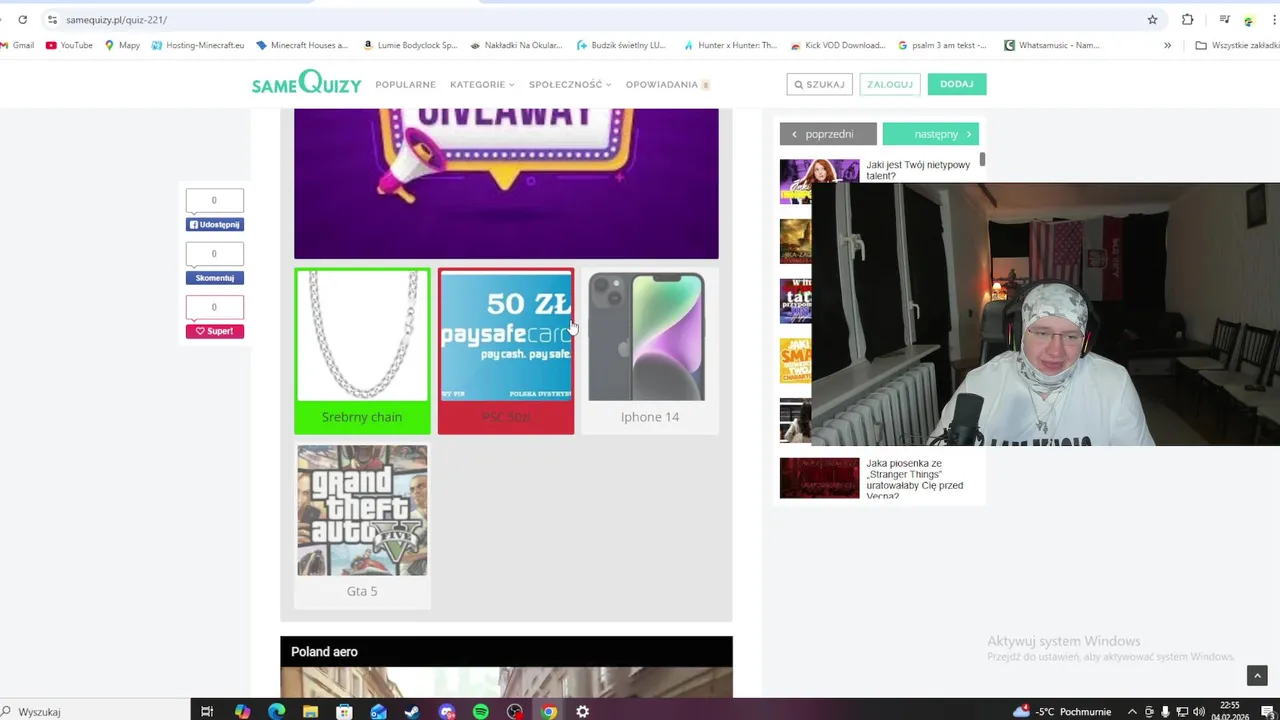The height and width of the screenshot is (720, 1280).
Task: Open Steam from the taskbar
Action: 412,711
